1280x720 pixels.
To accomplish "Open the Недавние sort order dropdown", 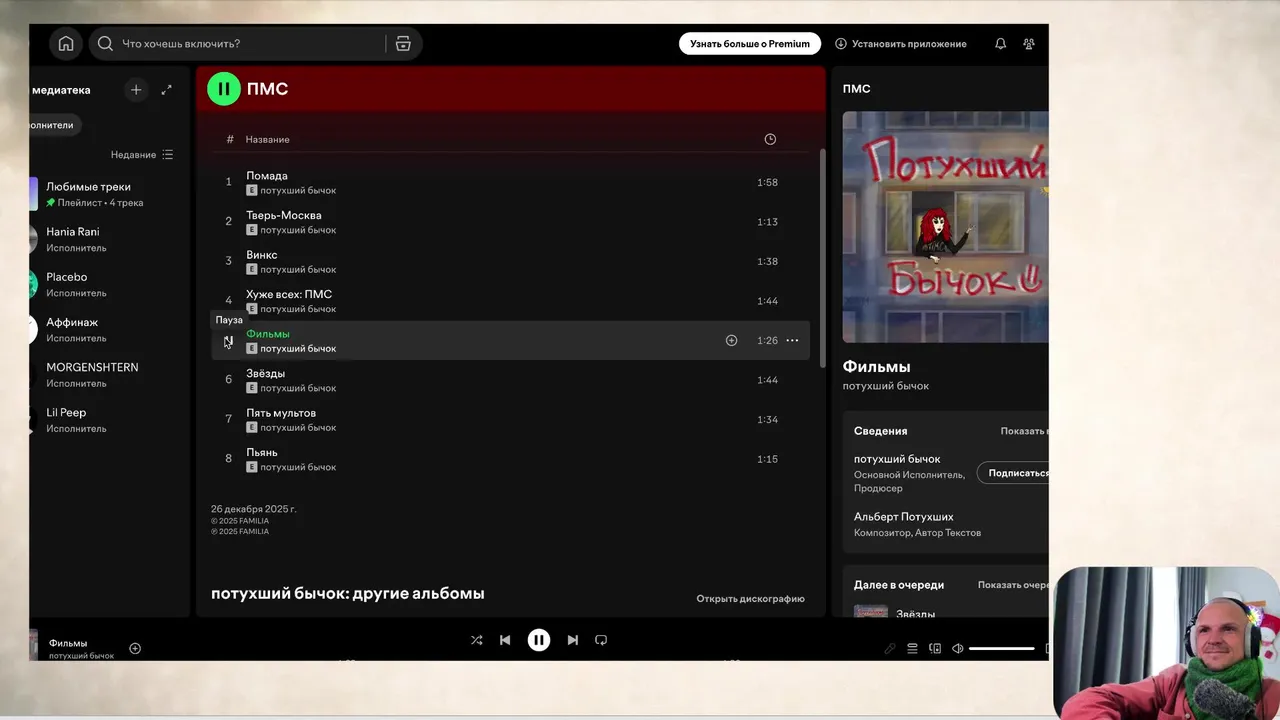I will coord(142,155).
